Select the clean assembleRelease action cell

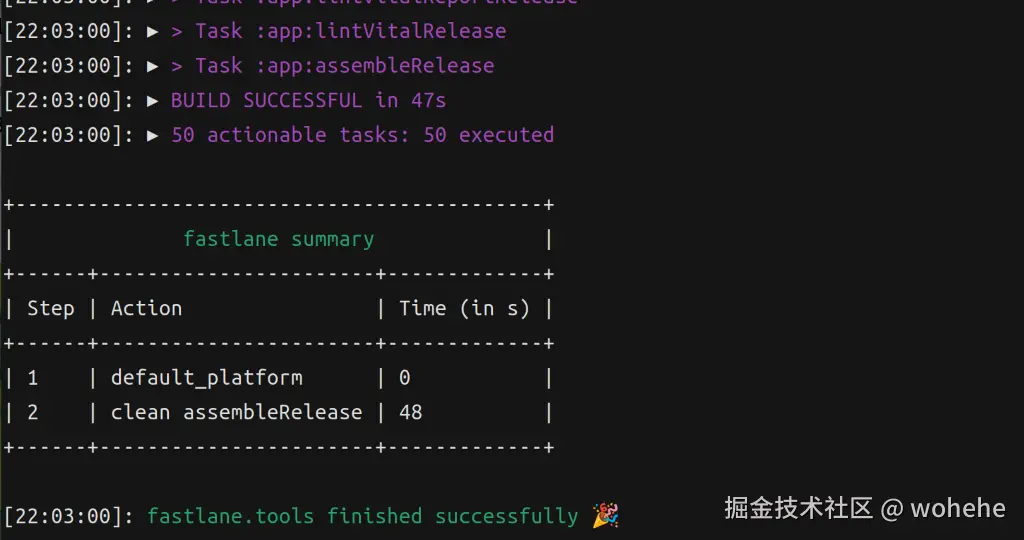(x=236, y=412)
